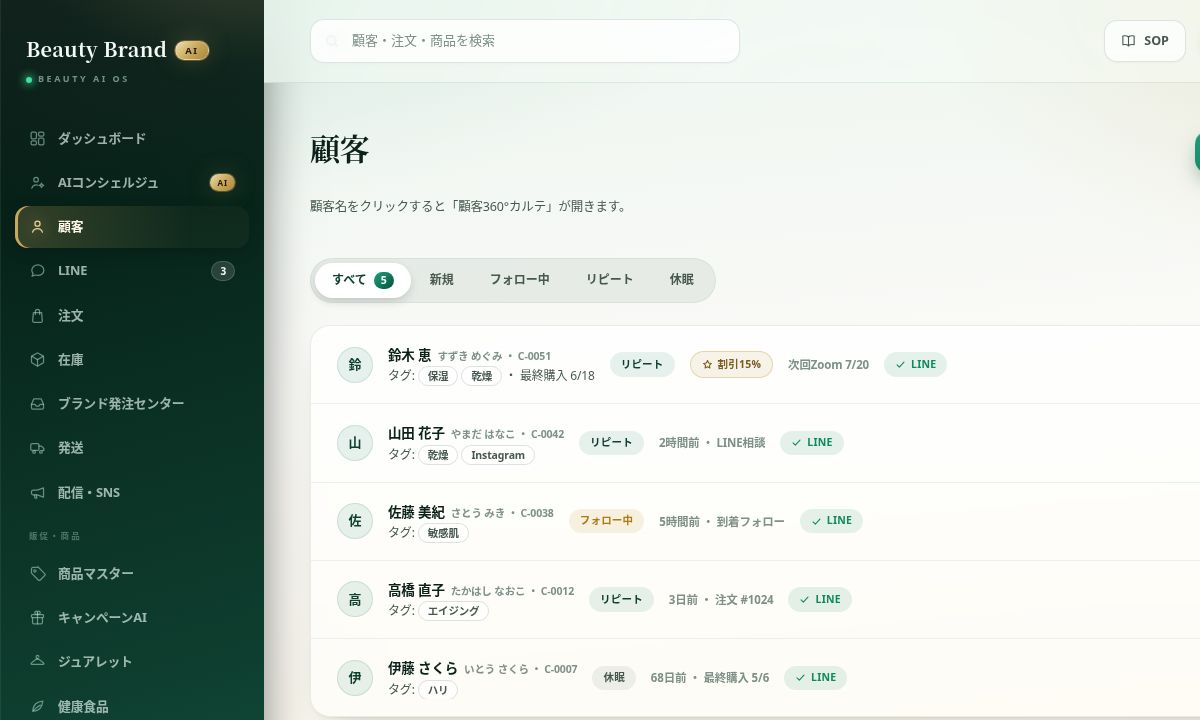This screenshot has height=720, width=1200.
Task: Click the 鈴 avatar circle
Action: tap(354, 364)
